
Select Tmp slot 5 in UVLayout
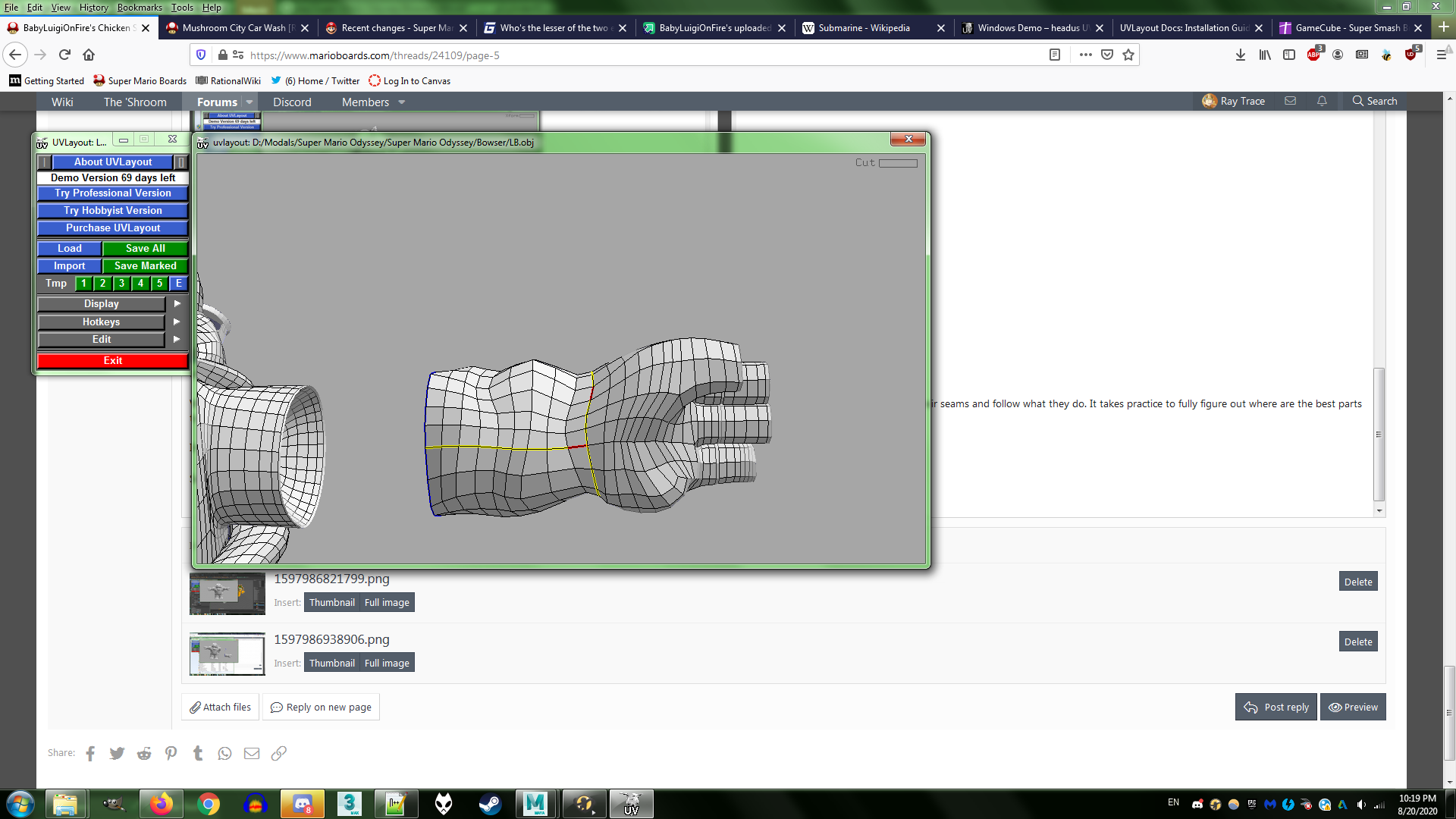click(x=159, y=284)
